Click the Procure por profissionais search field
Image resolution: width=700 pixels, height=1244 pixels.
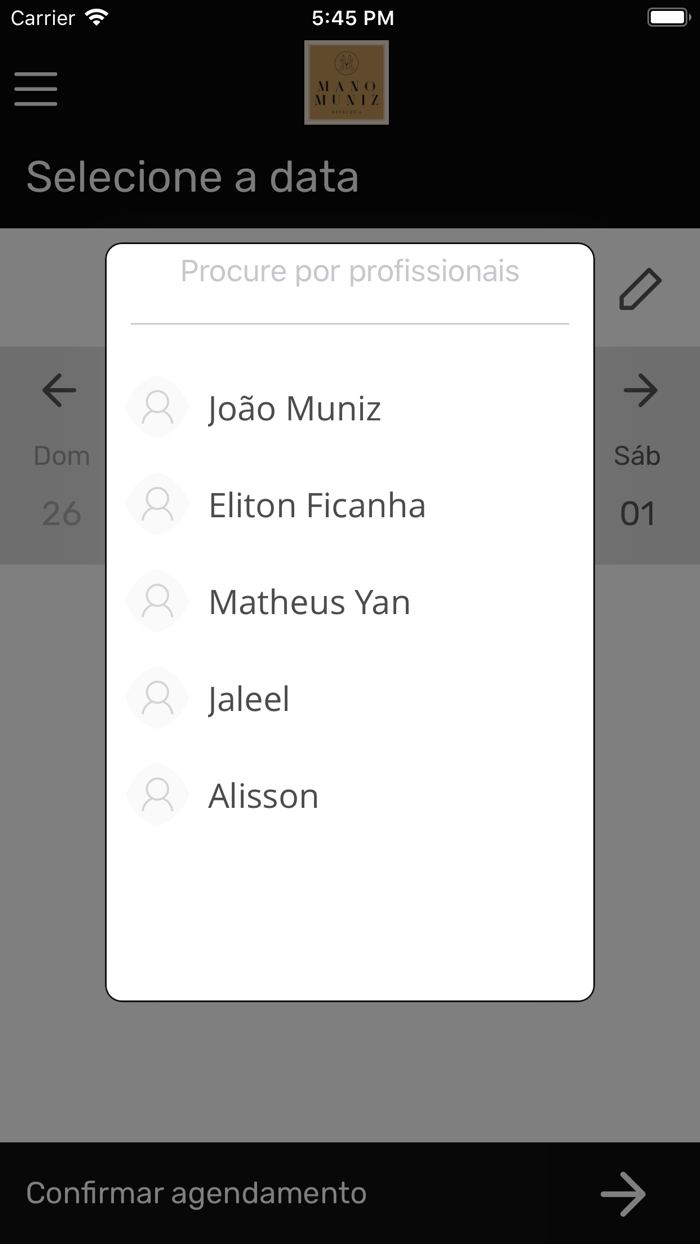click(x=349, y=271)
